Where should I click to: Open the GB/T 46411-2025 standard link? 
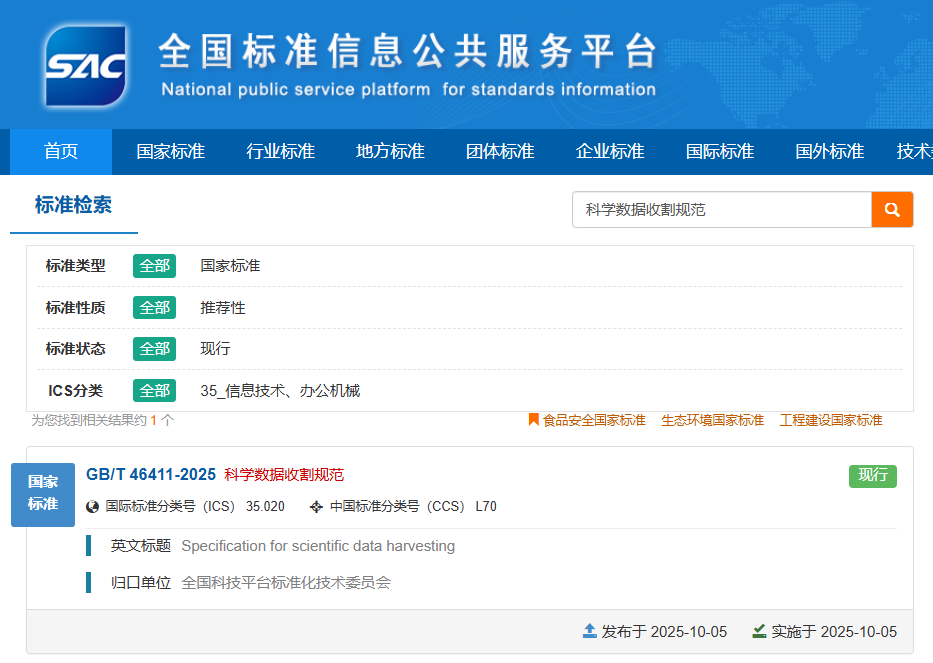click(x=151, y=474)
